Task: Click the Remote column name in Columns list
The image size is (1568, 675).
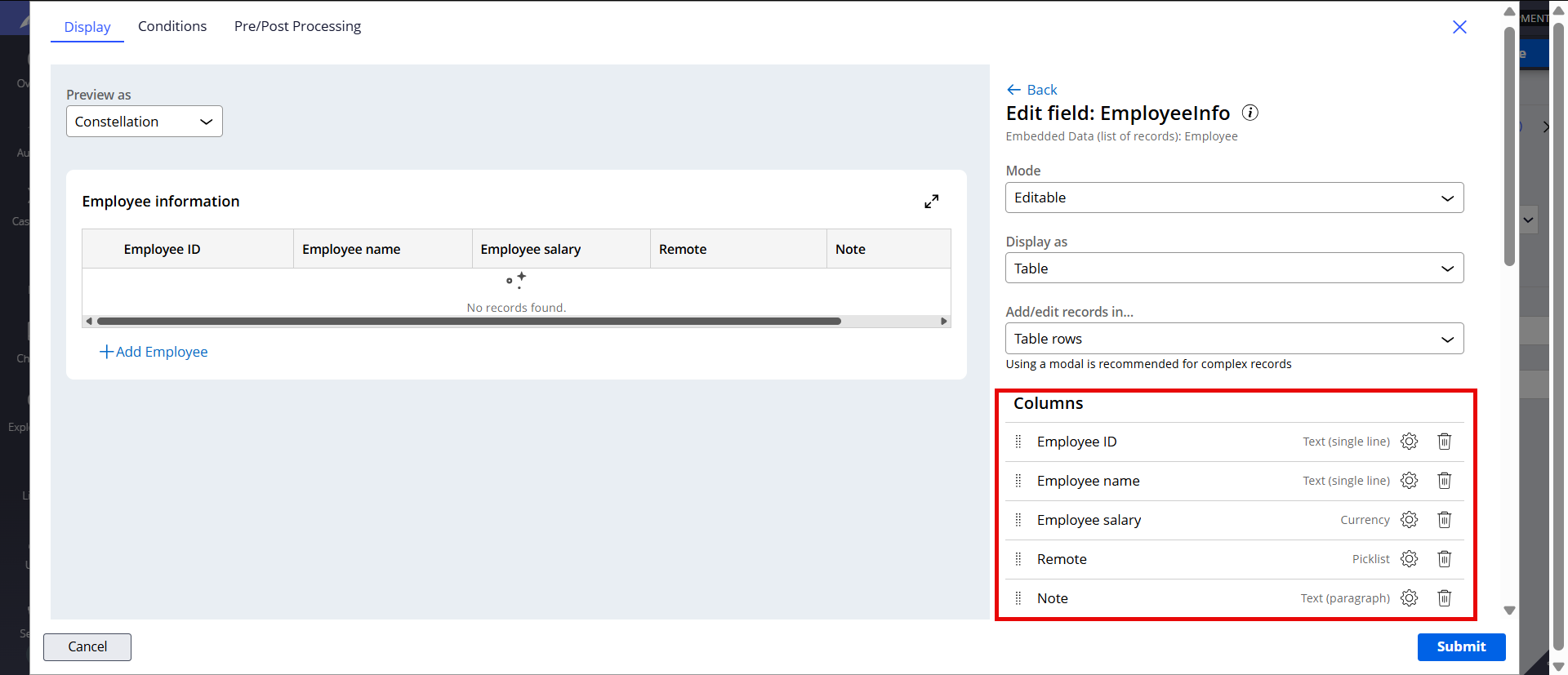Action: tap(1062, 559)
